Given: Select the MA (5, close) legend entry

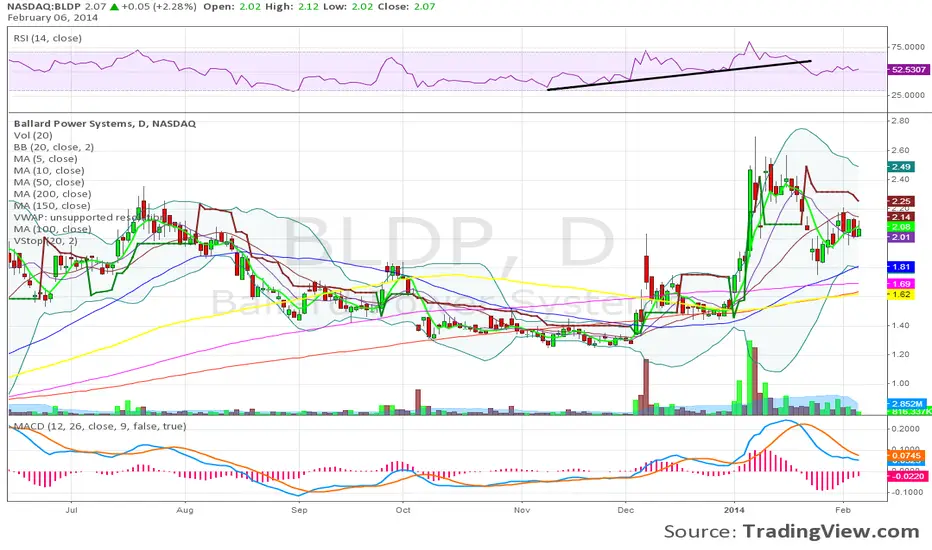Looking at the screenshot, I should [45, 159].
